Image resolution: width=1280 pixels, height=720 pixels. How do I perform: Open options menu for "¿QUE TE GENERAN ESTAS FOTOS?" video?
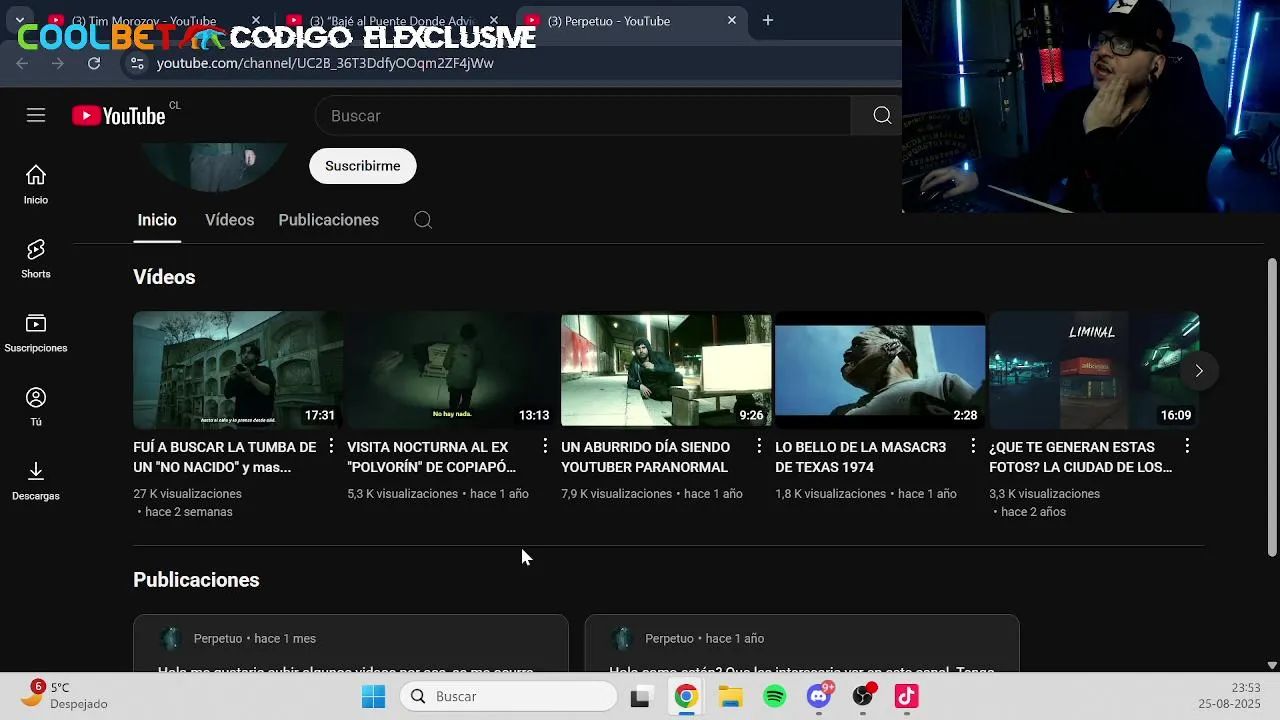[1187, 446]
